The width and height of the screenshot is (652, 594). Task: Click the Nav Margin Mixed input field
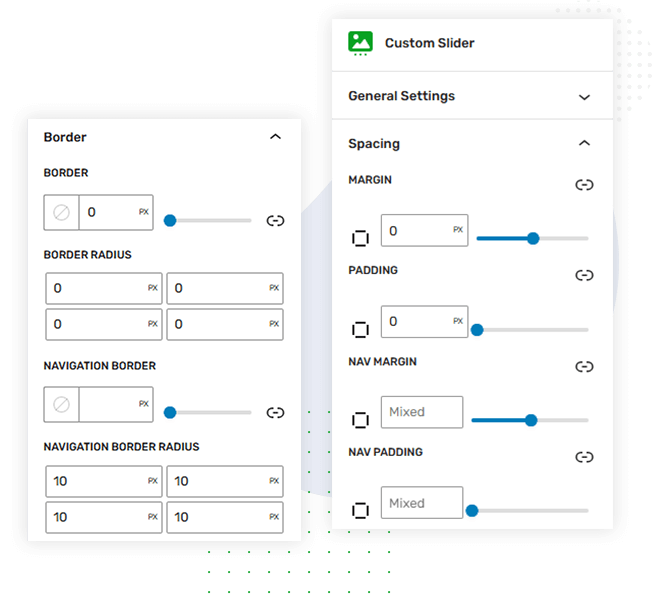pos(421,412)
